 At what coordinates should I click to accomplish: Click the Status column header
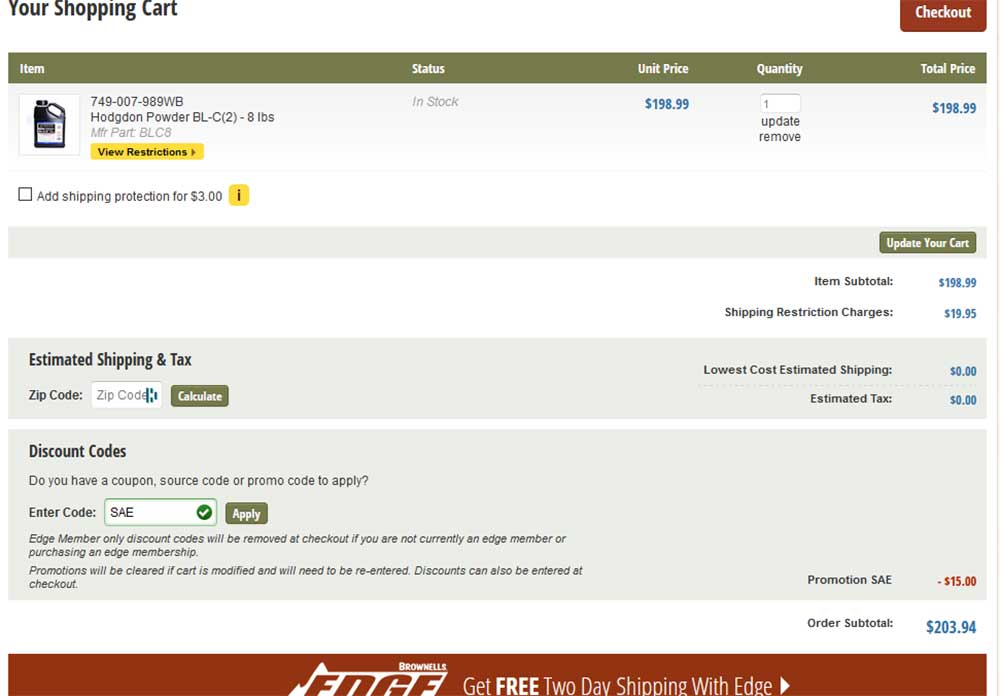pyautogui.click(x=428, y=68)
